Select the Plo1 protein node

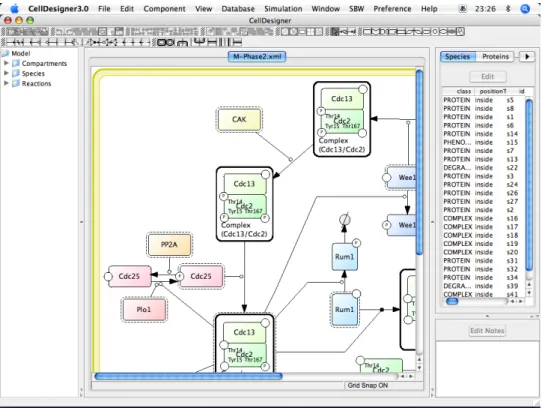(143, 309)
